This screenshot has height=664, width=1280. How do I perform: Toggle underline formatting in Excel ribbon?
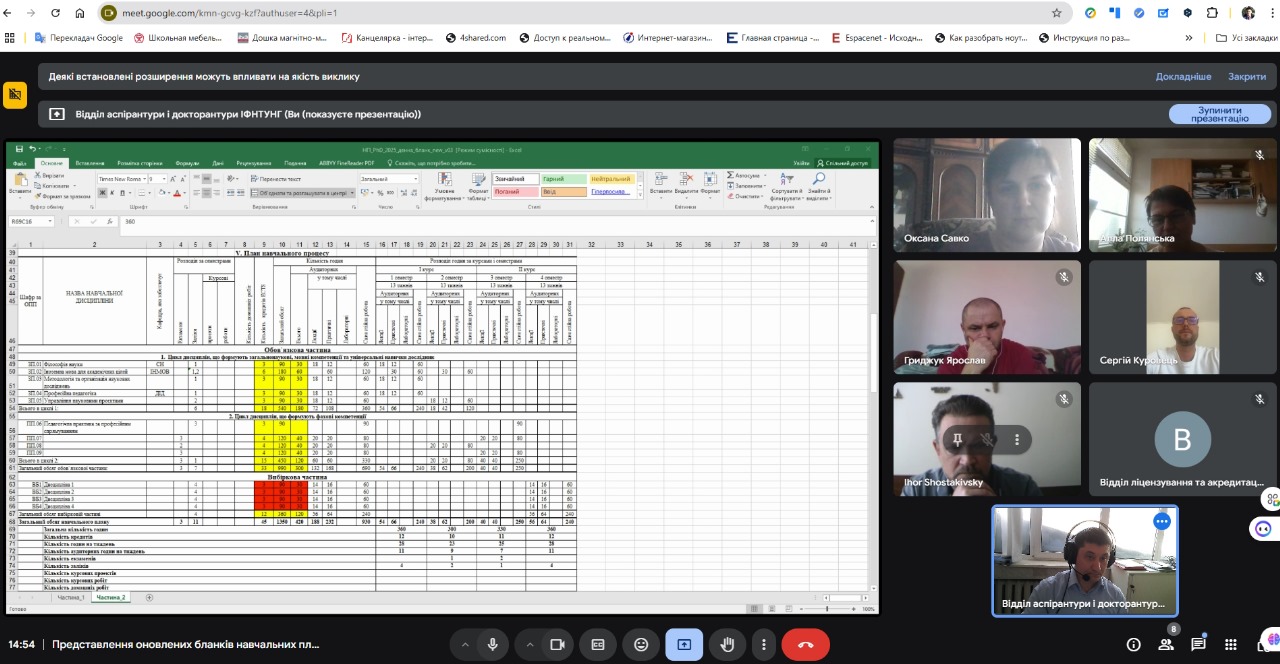point(122,193)
